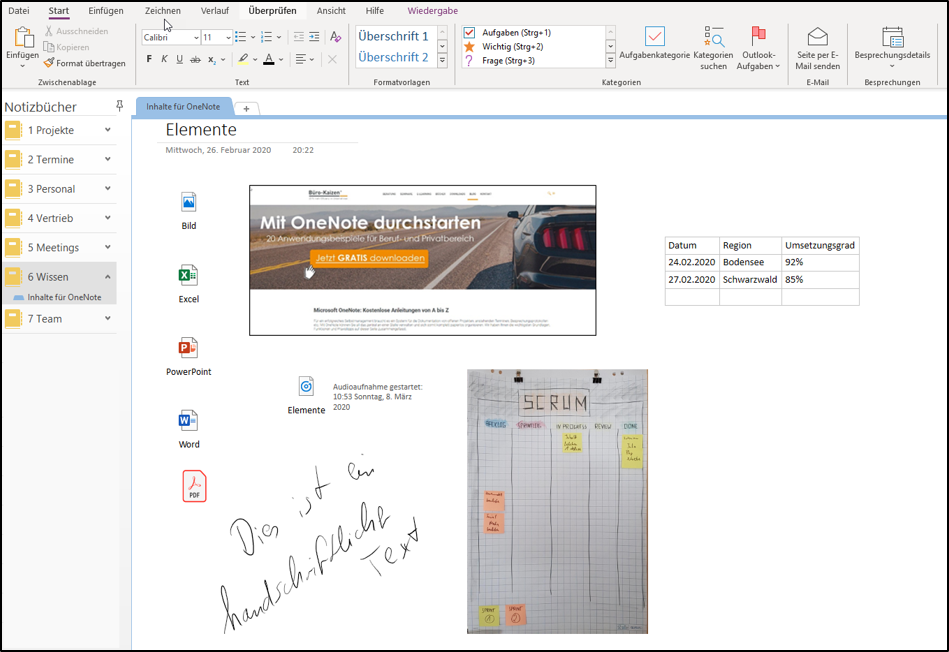Expand the 4 Vertrieb notebook

click(x=108, y=218)
